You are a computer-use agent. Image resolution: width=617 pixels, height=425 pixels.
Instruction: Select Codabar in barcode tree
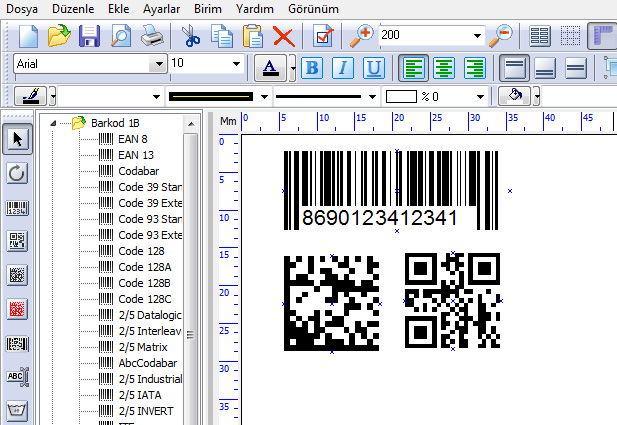tap(139, 171)
